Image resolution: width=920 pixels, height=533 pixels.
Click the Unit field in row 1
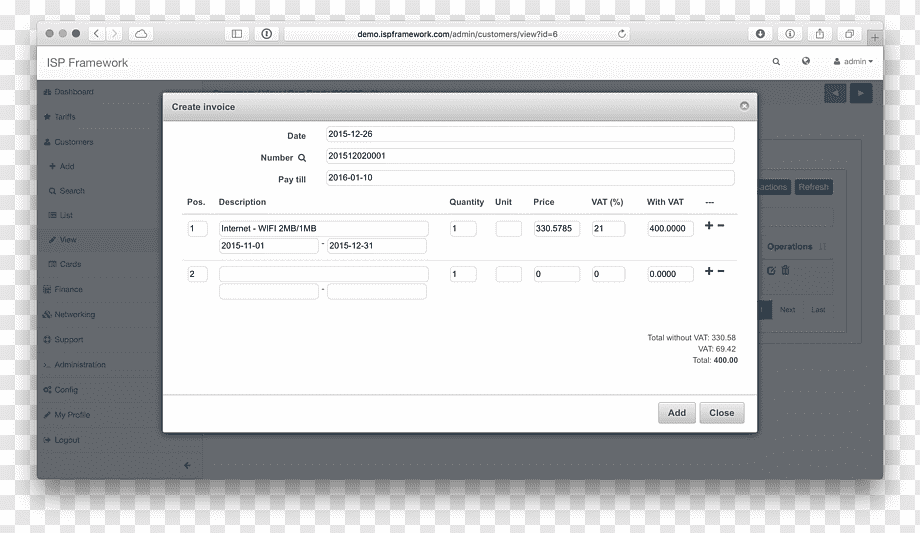click(x=508, y=228)
